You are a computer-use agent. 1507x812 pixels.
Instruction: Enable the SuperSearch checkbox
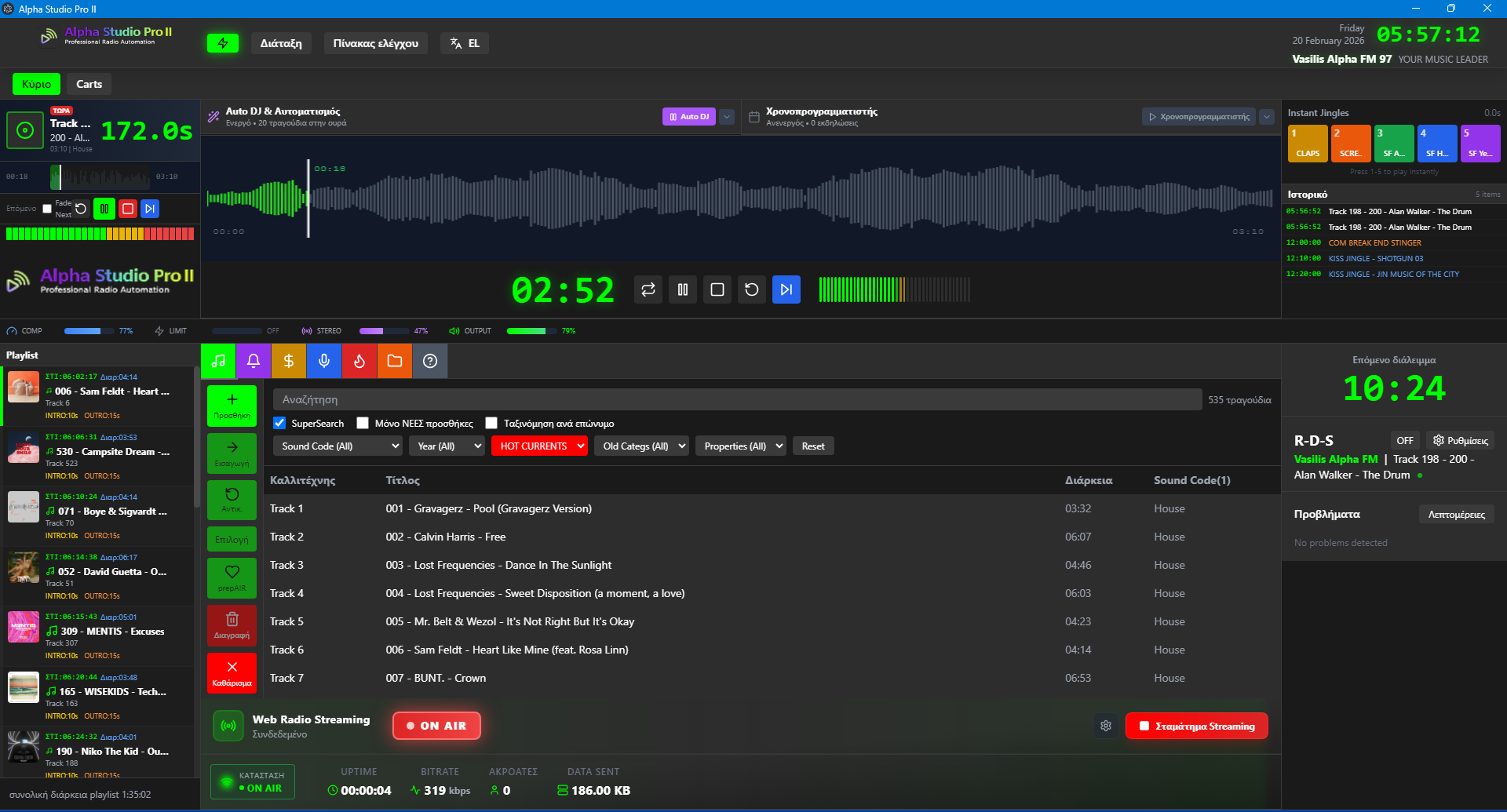coord(279,423)
